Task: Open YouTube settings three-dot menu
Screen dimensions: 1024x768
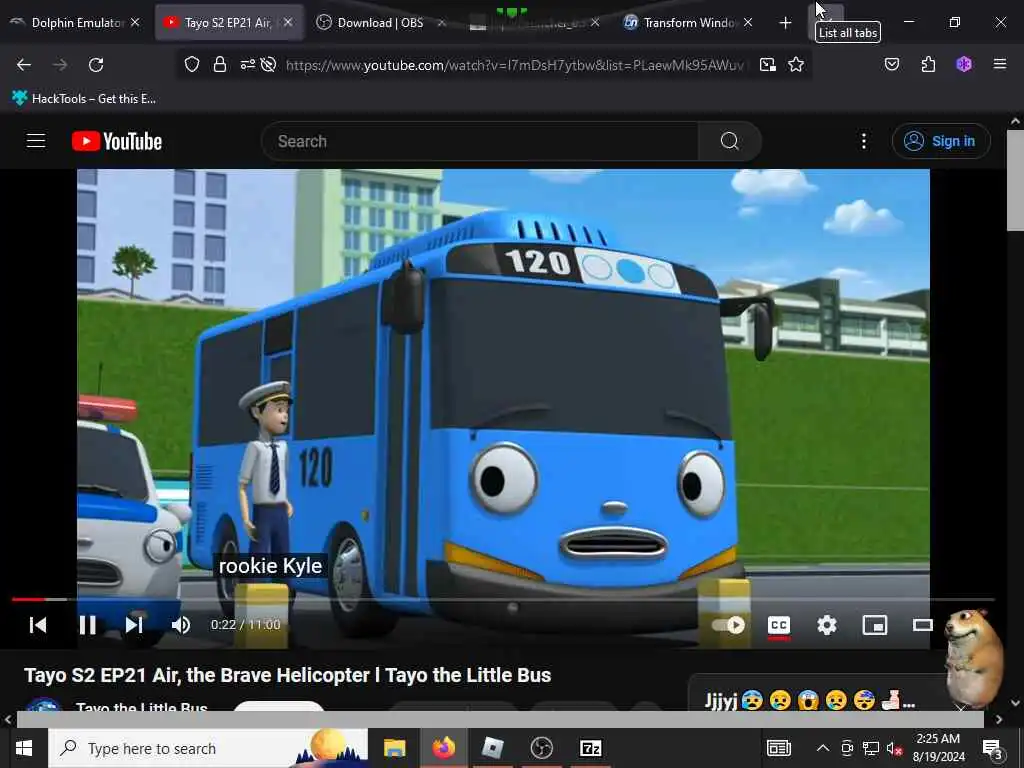Action: point(864,141)
